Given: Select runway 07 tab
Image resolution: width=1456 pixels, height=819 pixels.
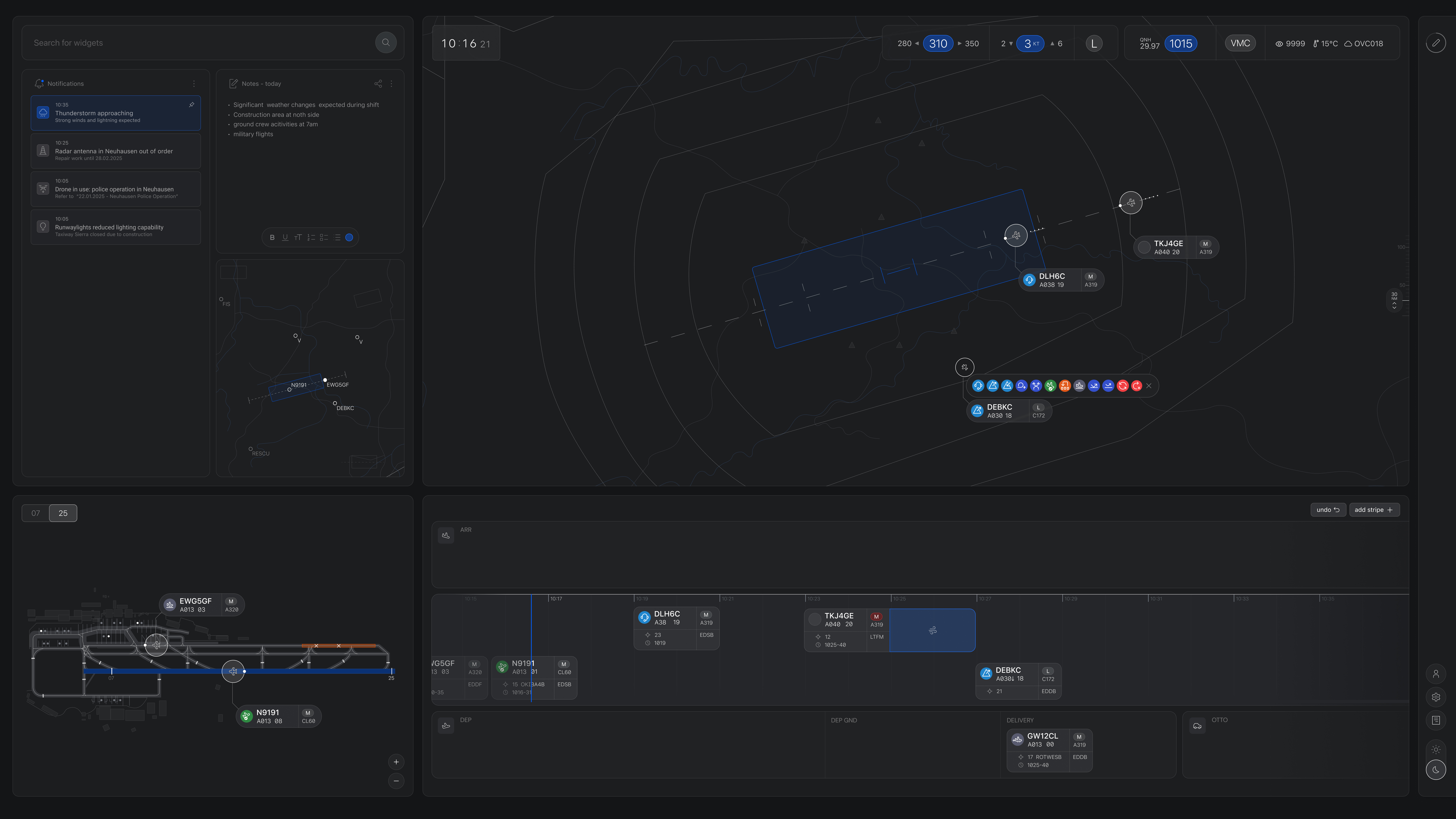Looking at the screenshot, I should [x=36, y=513].
